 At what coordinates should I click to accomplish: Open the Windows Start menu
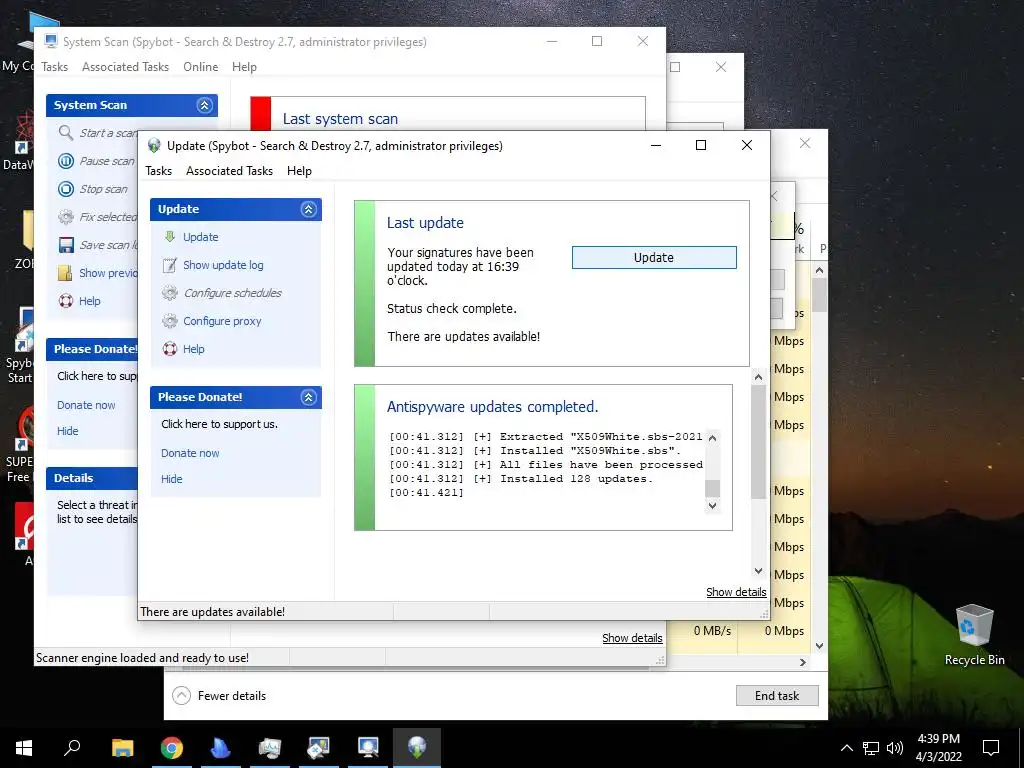(x=24, y=748)
